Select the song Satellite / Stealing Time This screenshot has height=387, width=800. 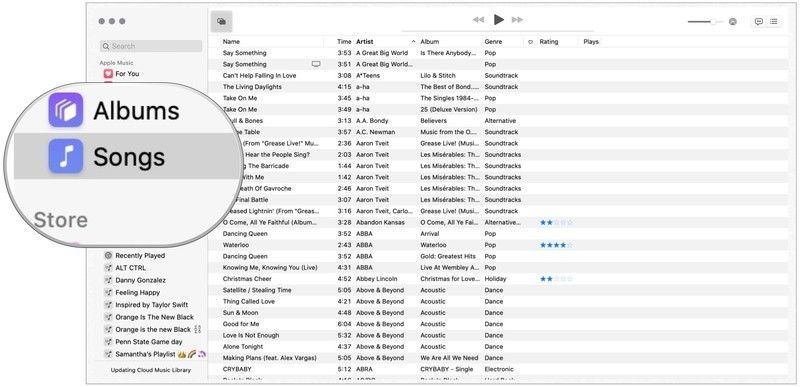coord(257,290)
